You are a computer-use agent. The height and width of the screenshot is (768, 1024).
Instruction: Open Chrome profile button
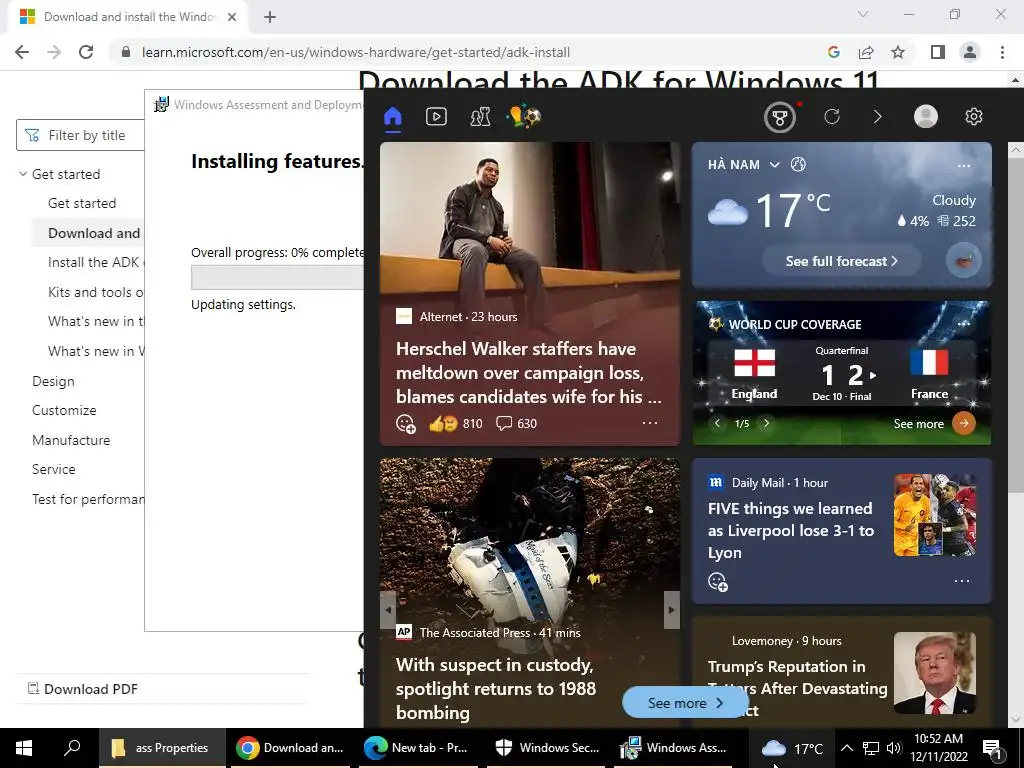click(970, 52)
